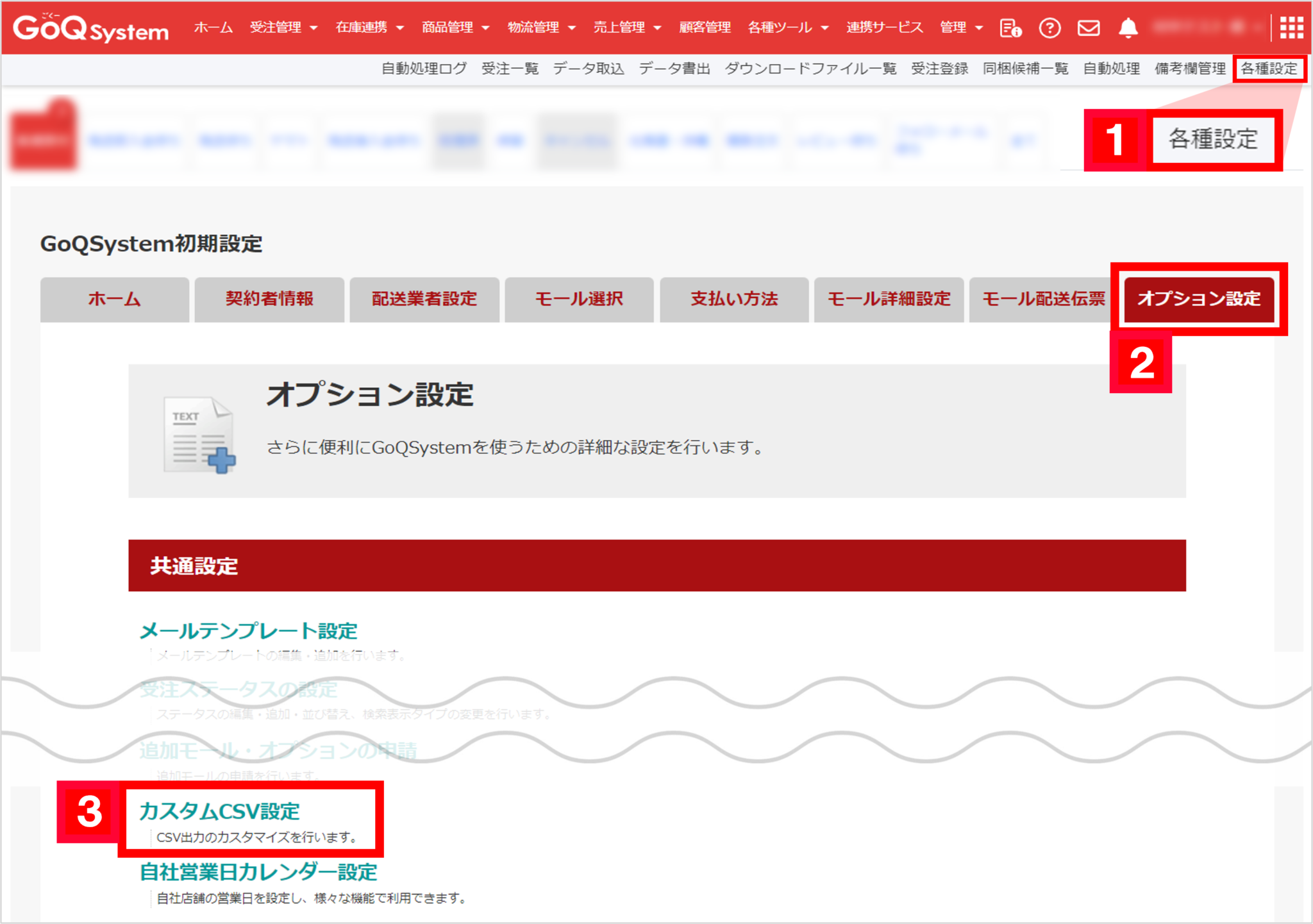
Task: Switch to the 支払い方法 tab
Action: tap(734, 299)
